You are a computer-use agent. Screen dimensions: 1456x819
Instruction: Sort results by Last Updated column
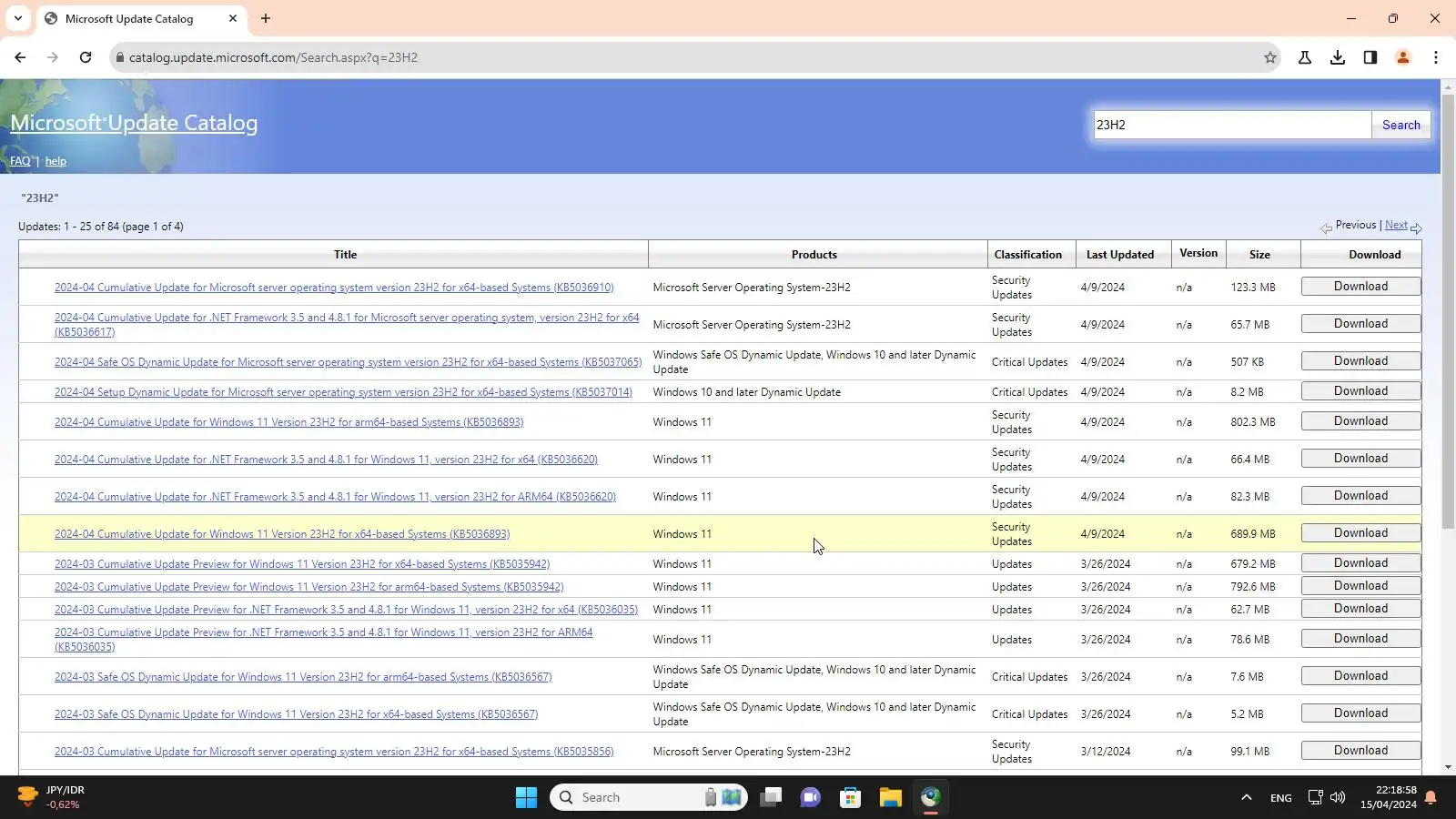click(x=1120, y=255)
